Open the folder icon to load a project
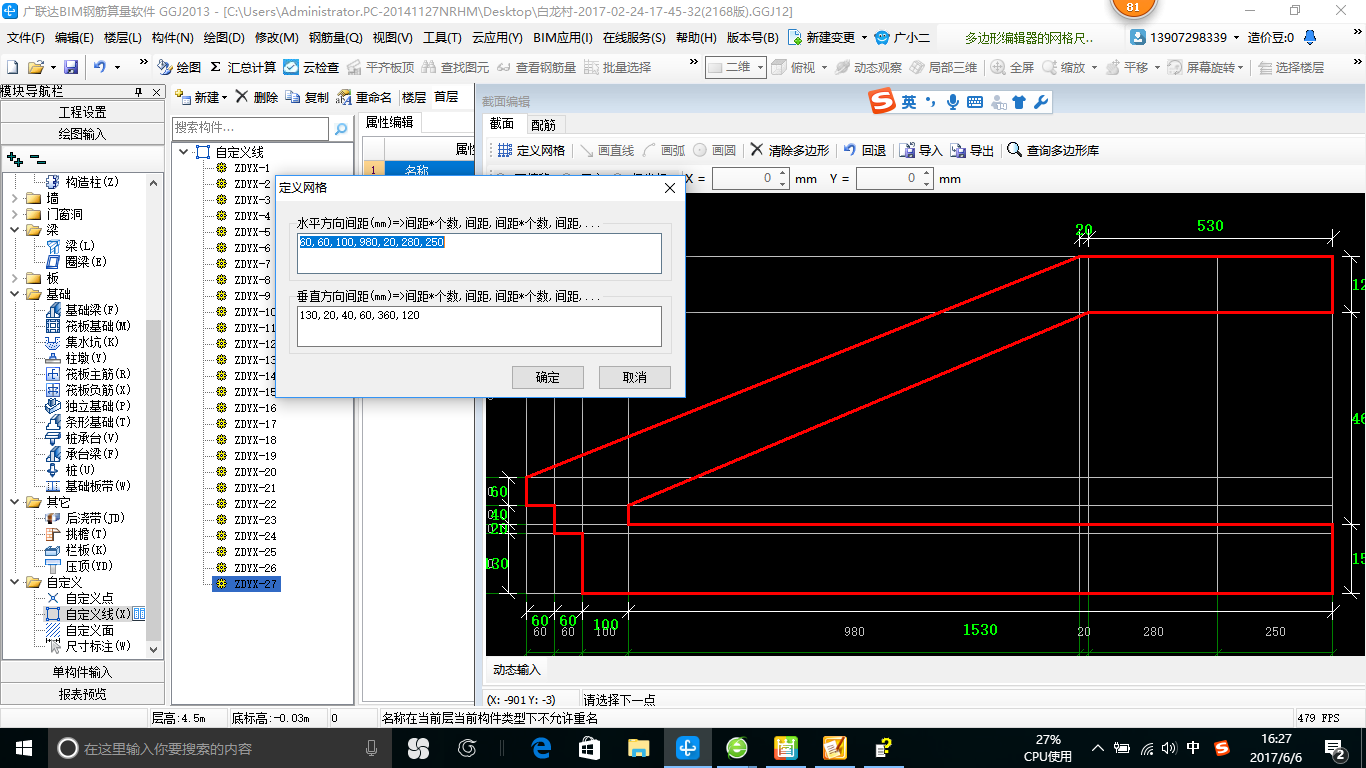This screenshot has height=768, width=1366. 35,67
